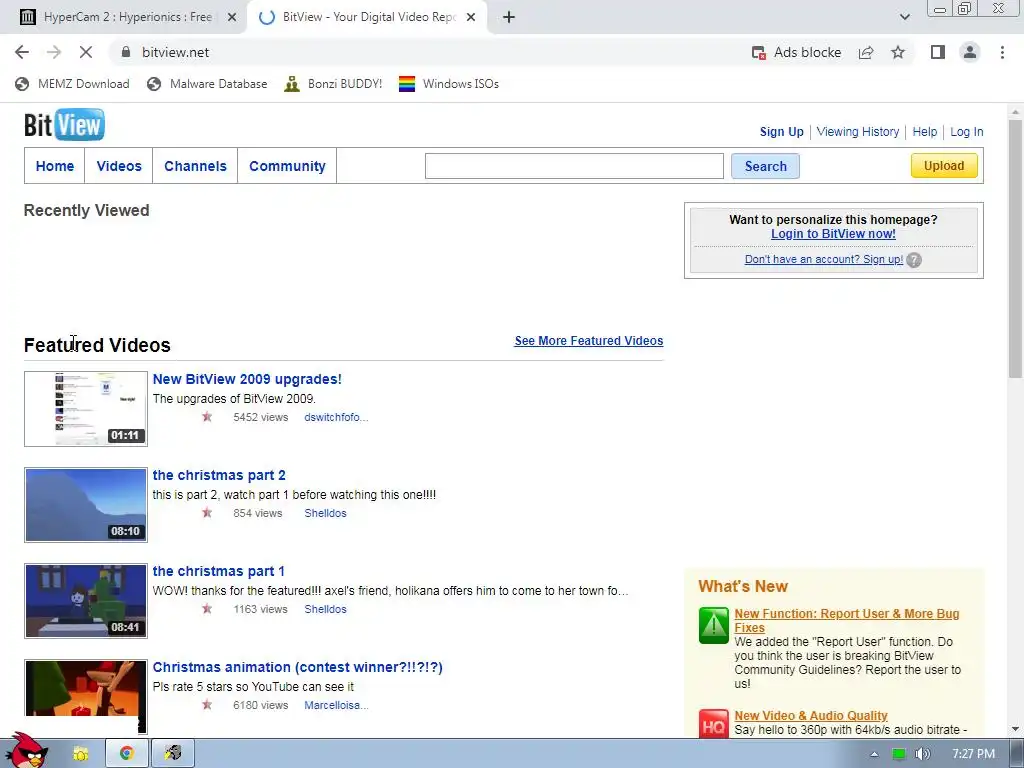Click the red HQ news icon
The height and width of the screenshot is (768, 1024).
713,724
